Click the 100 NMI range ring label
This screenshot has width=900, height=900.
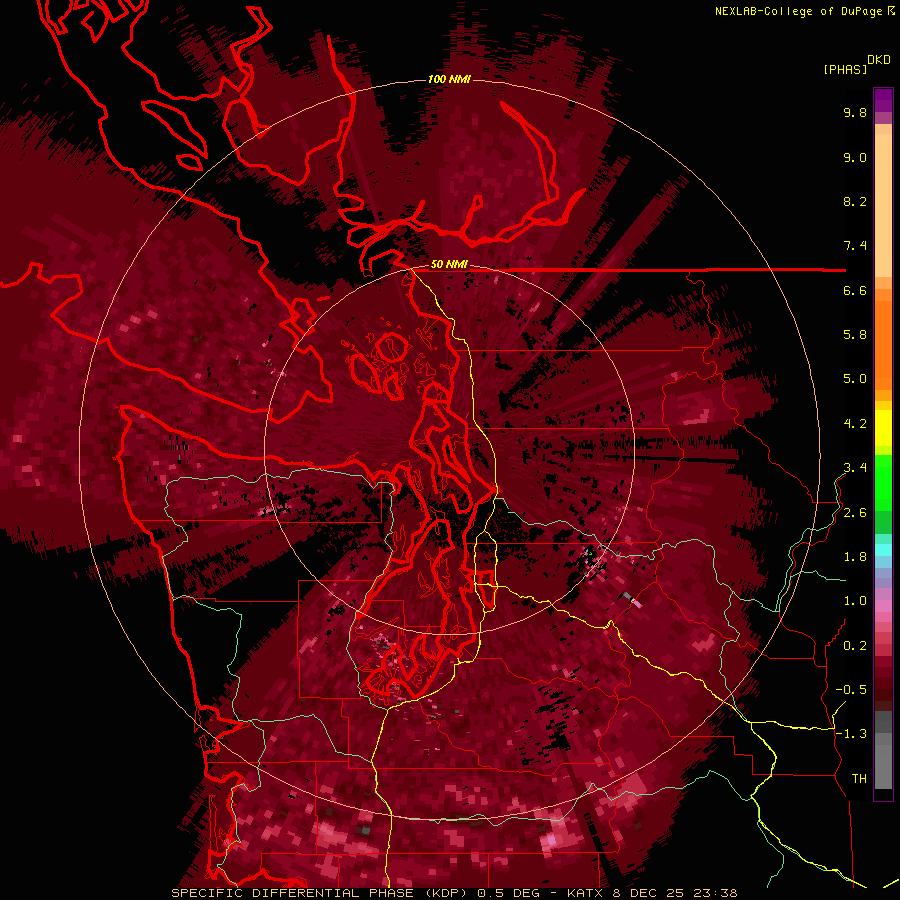point(449,79)
